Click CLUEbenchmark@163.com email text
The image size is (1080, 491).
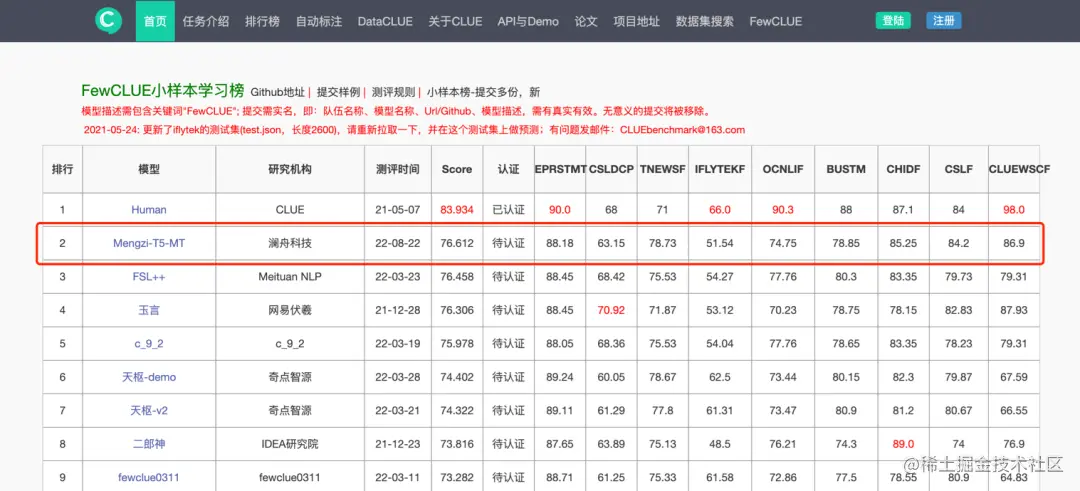(x=683, y=129)
